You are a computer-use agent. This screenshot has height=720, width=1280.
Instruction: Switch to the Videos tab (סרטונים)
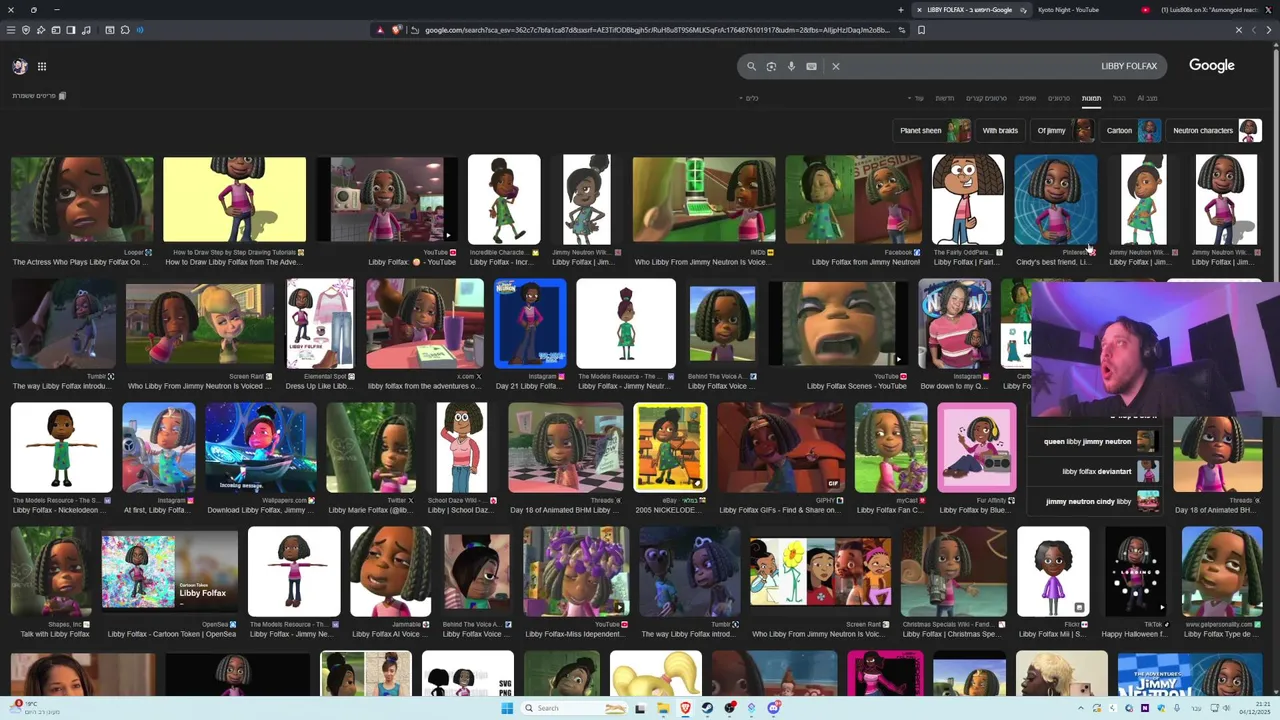click(x=1059, y=98)
